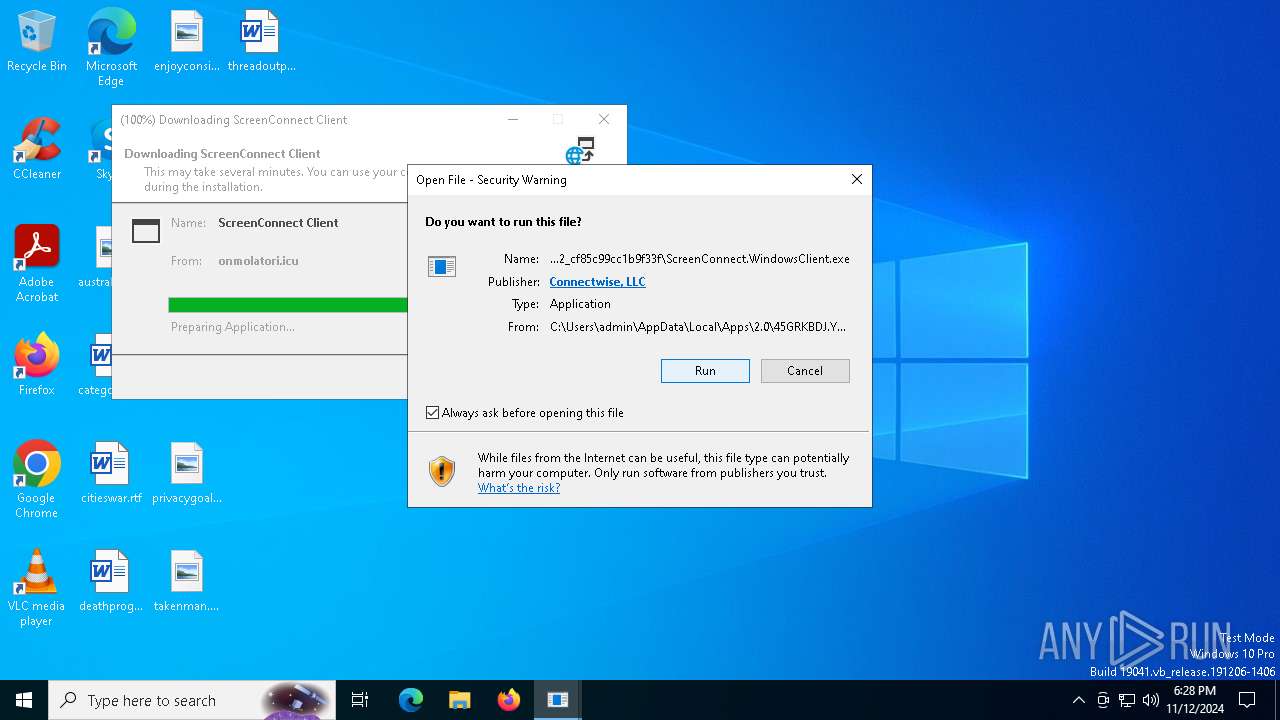The width and height of the screenshot is (1280, 720).
Task: Open the CCleaner desktop shortcut
Action: (x=37, y=150)
